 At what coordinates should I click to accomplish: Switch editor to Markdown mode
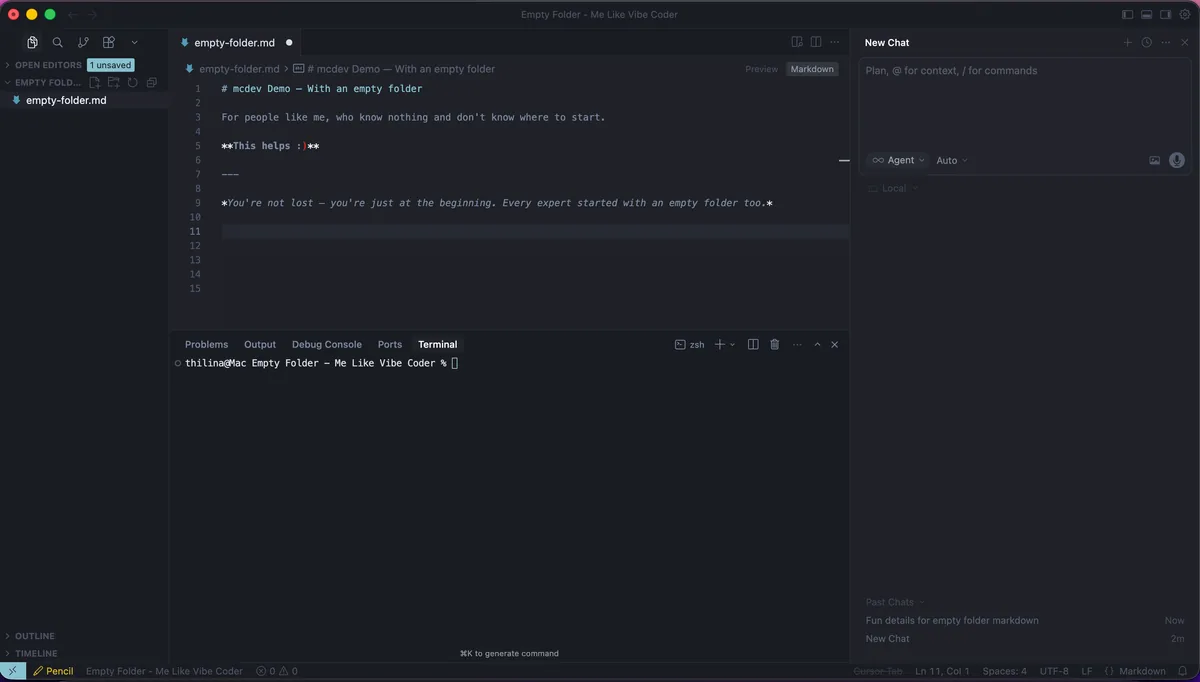[811, 69]
